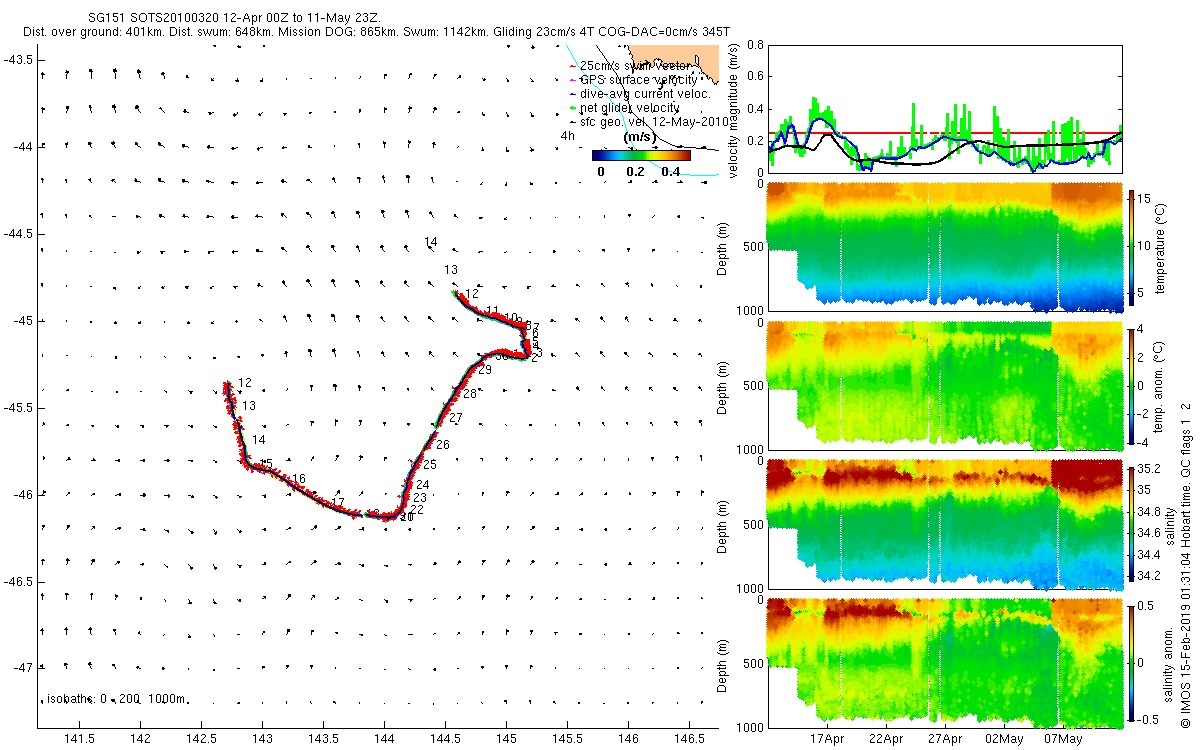
Task: Click the horizontal velocity colorbar in the map legend
Action: click(x=641, y=155)
